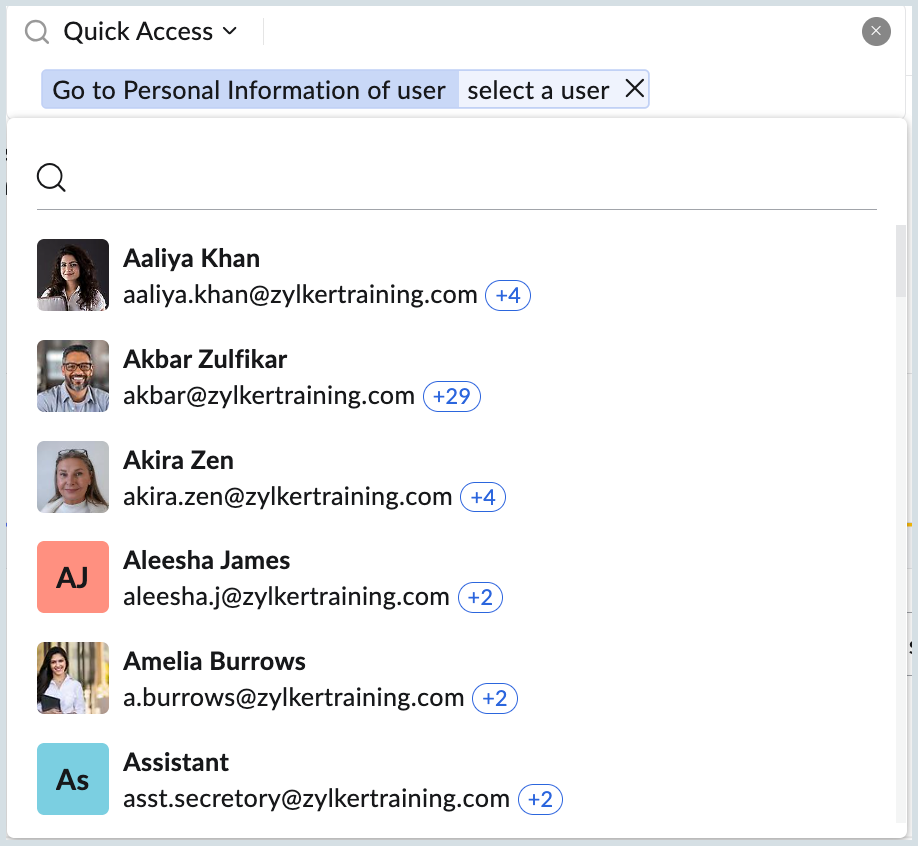Click the AJ initials avatar
This screenshot has width=918, height=846.
[73, 577]
